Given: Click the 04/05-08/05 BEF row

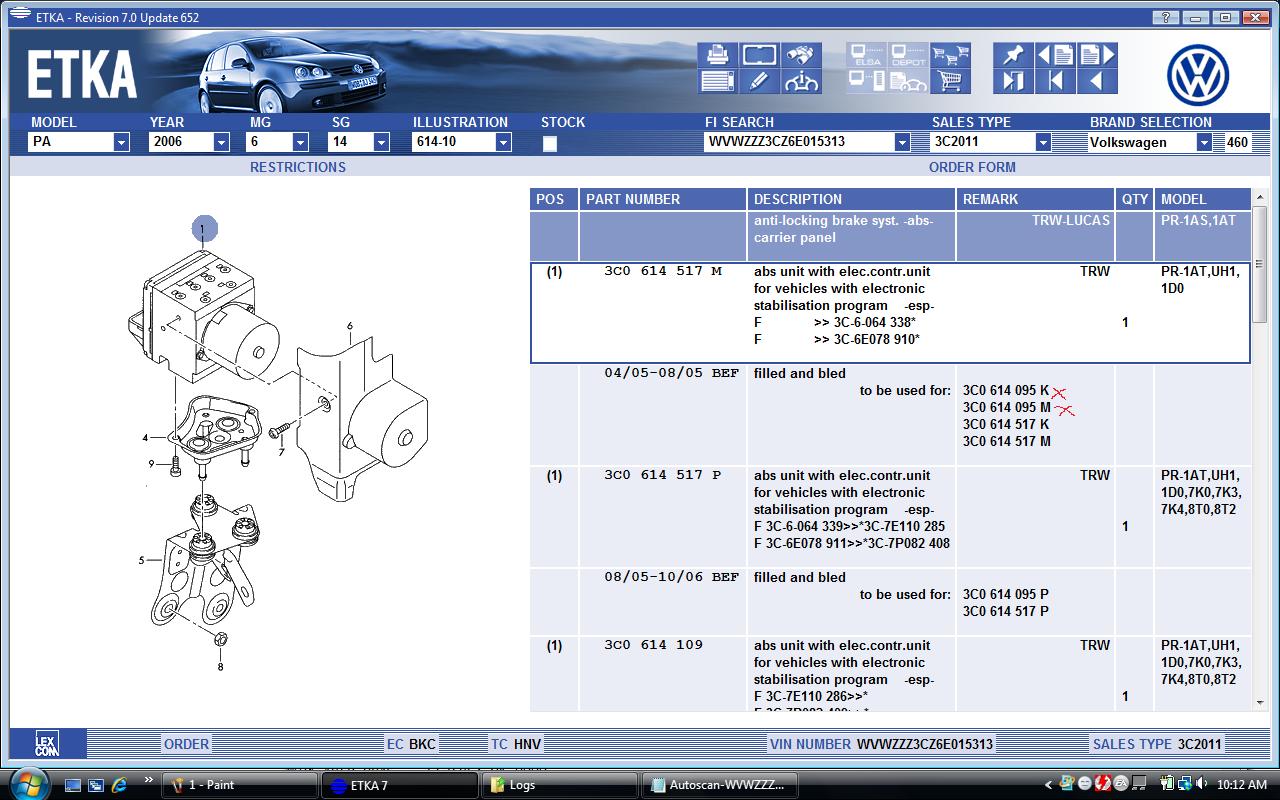Looking at the screenshot, I should coord(890,415).
